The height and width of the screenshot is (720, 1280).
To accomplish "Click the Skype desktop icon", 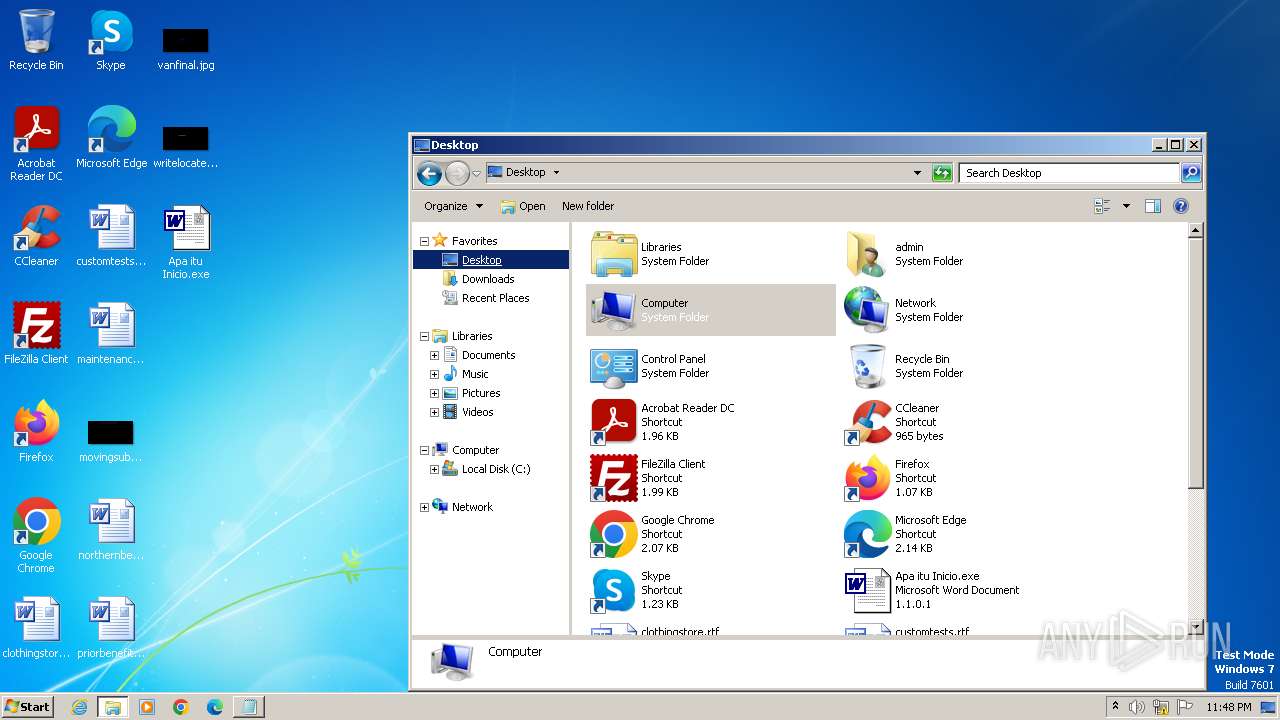I will coord(111,40).
